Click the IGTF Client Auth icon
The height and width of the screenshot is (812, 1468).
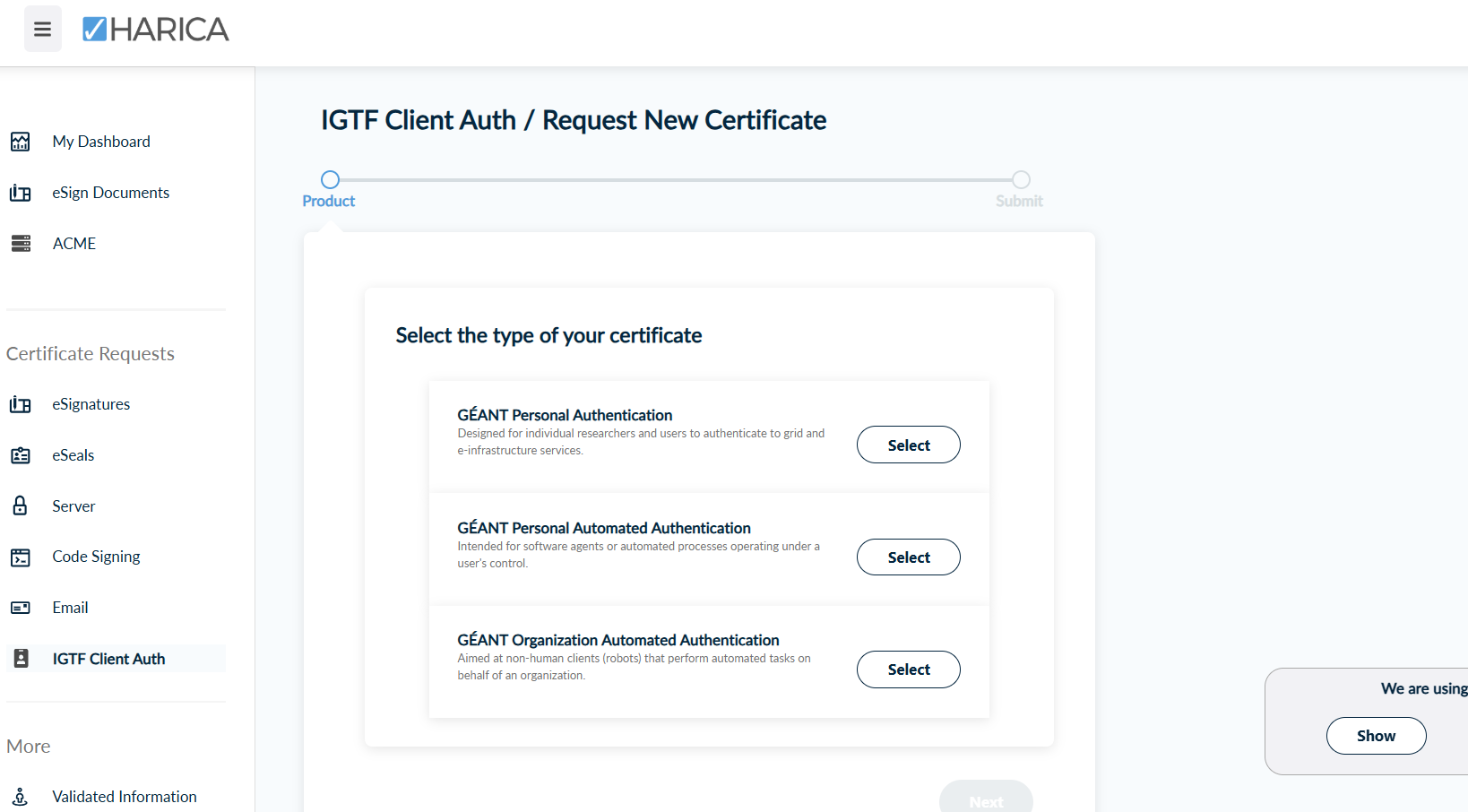pyautogui.click(x=22, y=659)
